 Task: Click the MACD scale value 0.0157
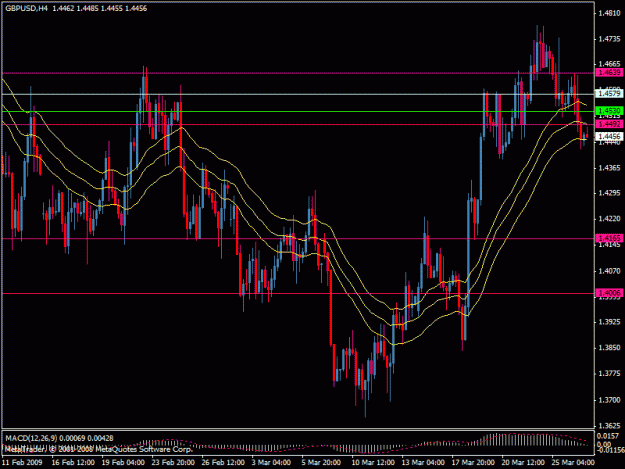pyautogui.click(x=608, y=436)
